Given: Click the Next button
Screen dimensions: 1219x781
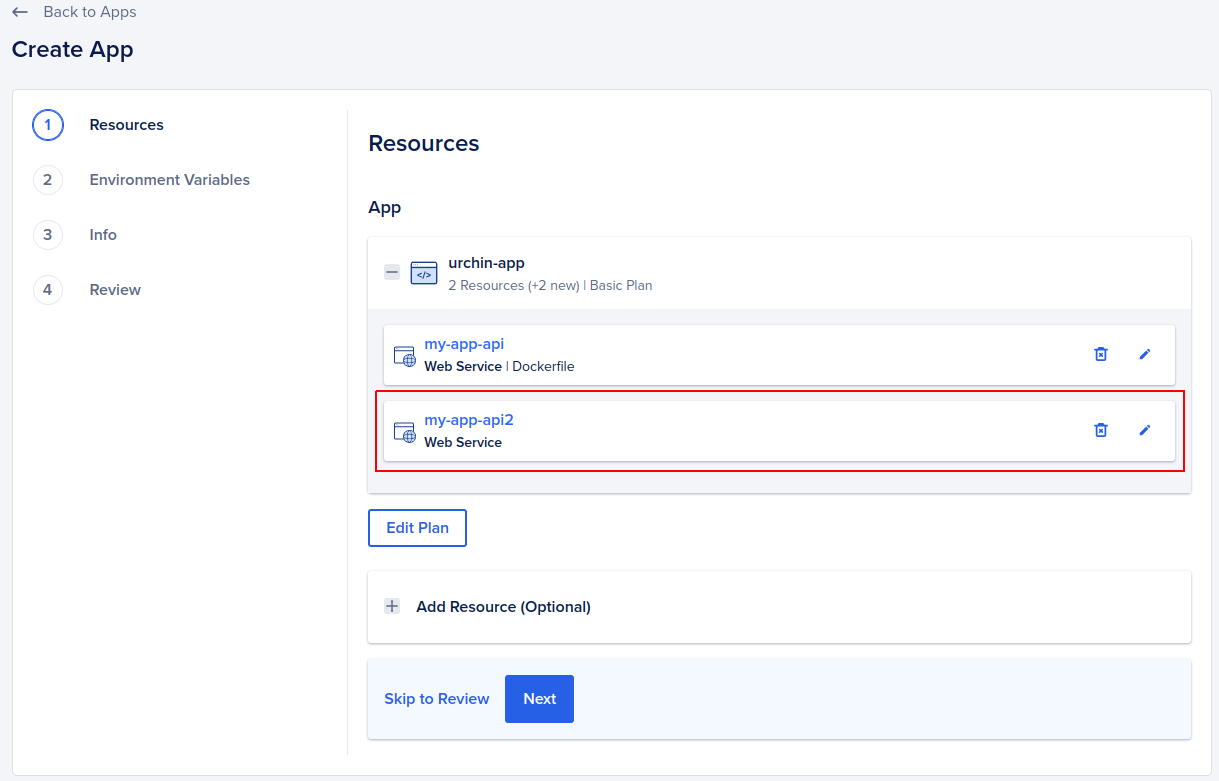Looking at the screenshot, I should pos(539,698).
